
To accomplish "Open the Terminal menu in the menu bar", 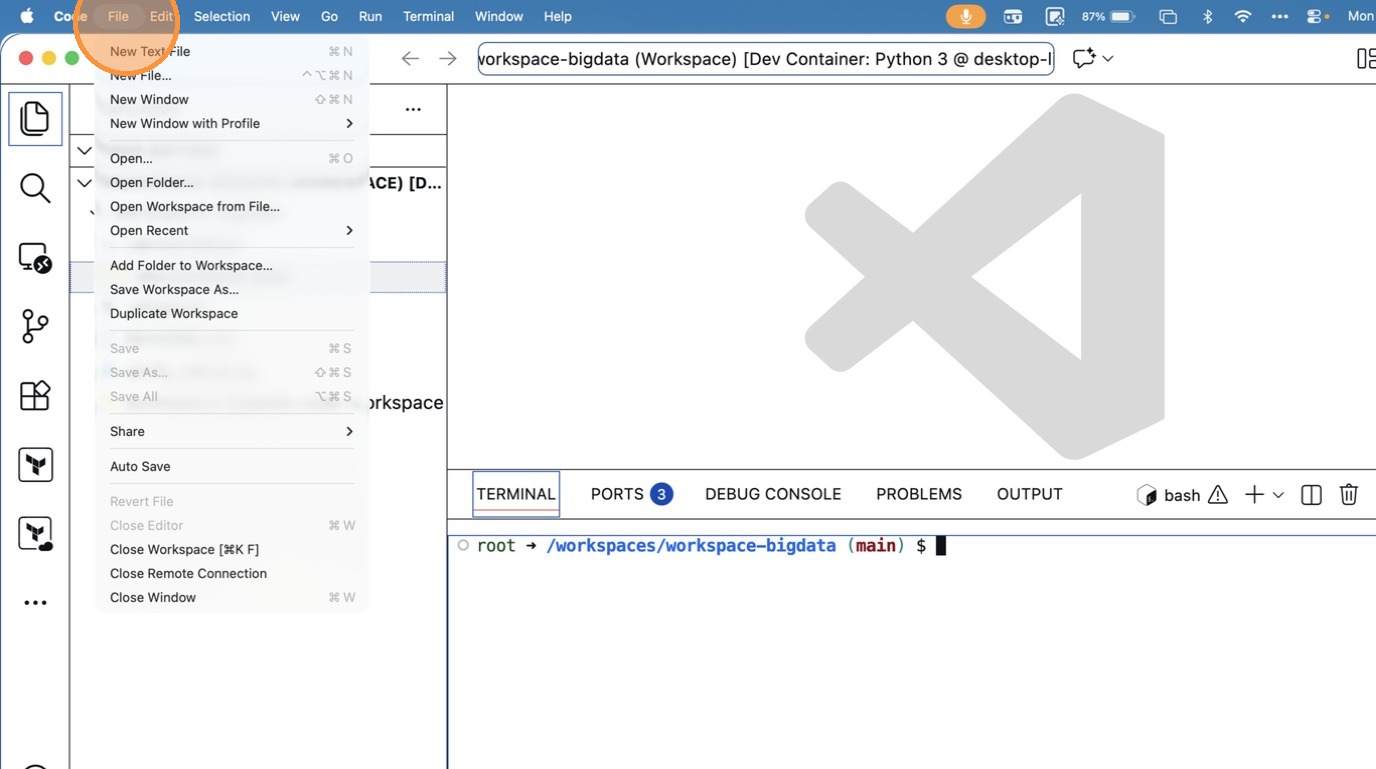I will point(428,16).
